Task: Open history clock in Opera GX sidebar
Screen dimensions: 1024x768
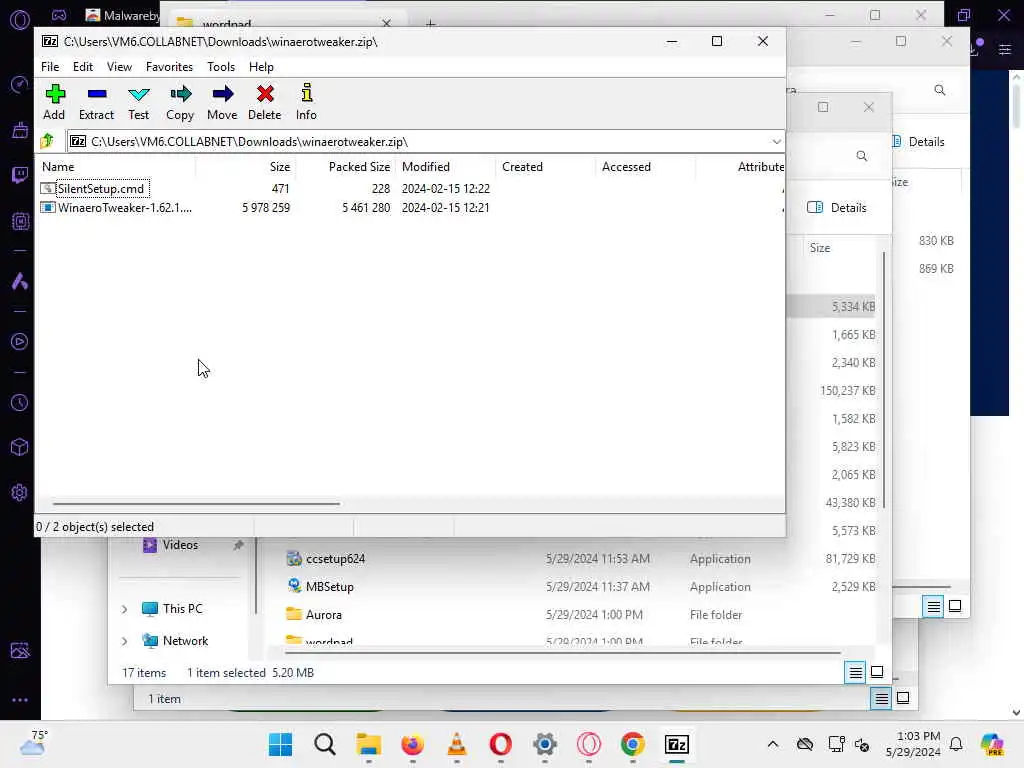Action: (20, 402)
